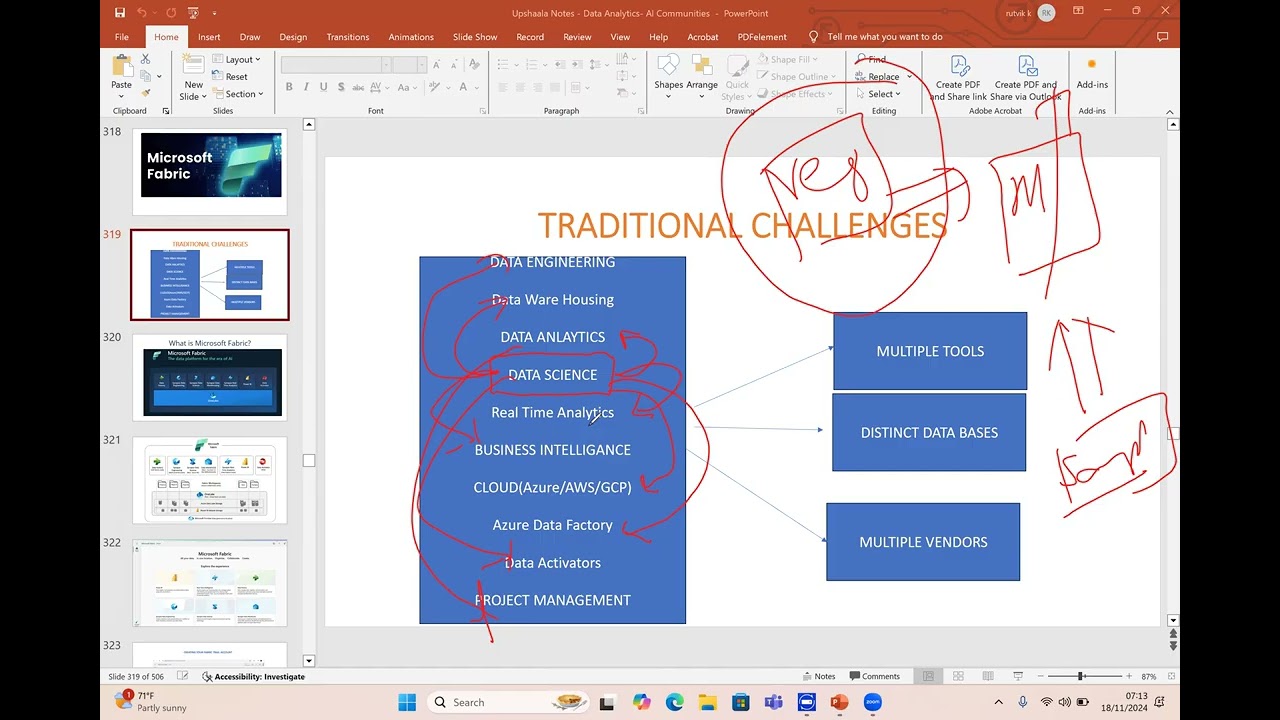Expand the Paste options arrow

121,97
